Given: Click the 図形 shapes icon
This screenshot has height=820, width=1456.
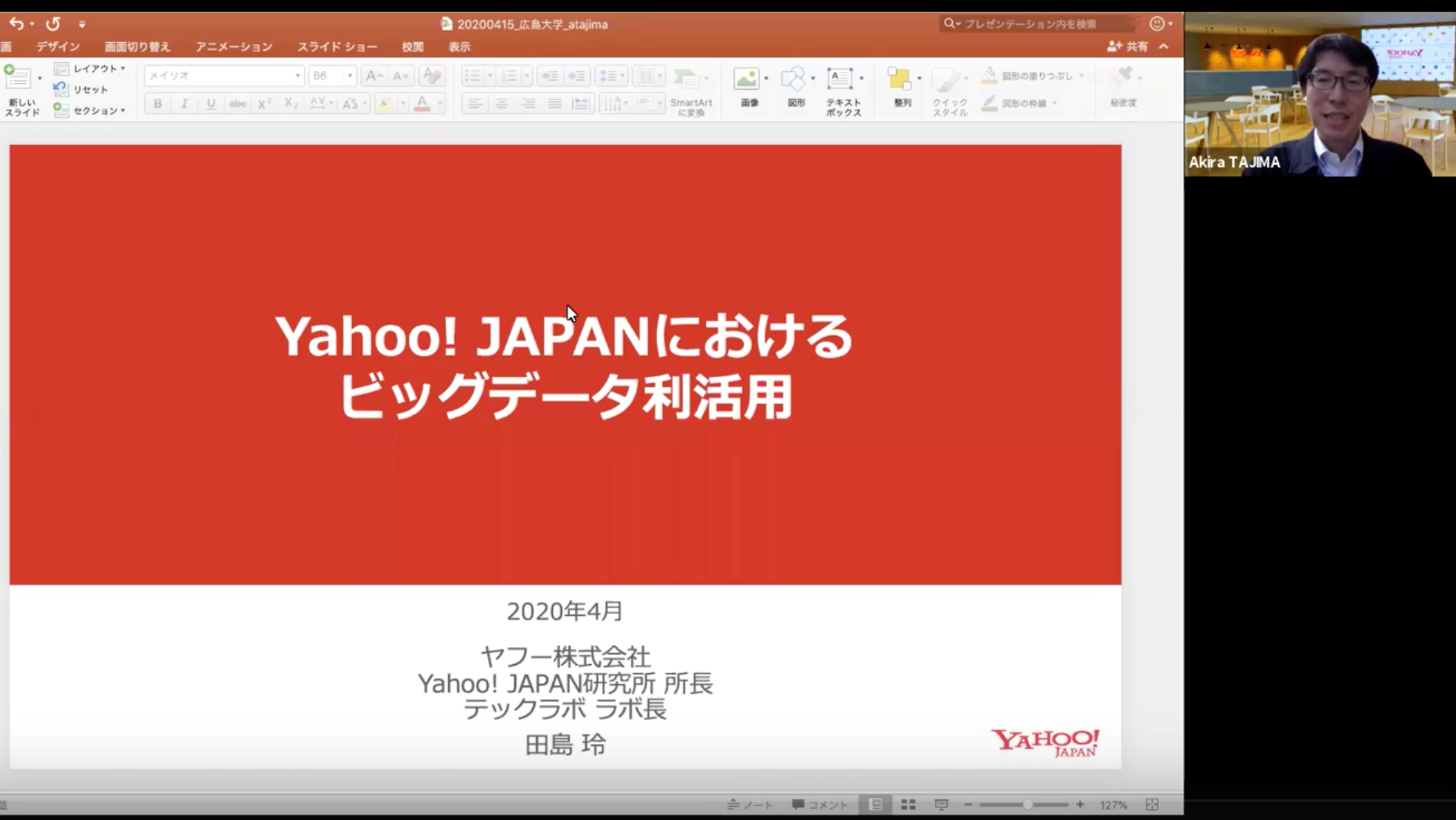Looking at the screenshot, I should (794, 79).
